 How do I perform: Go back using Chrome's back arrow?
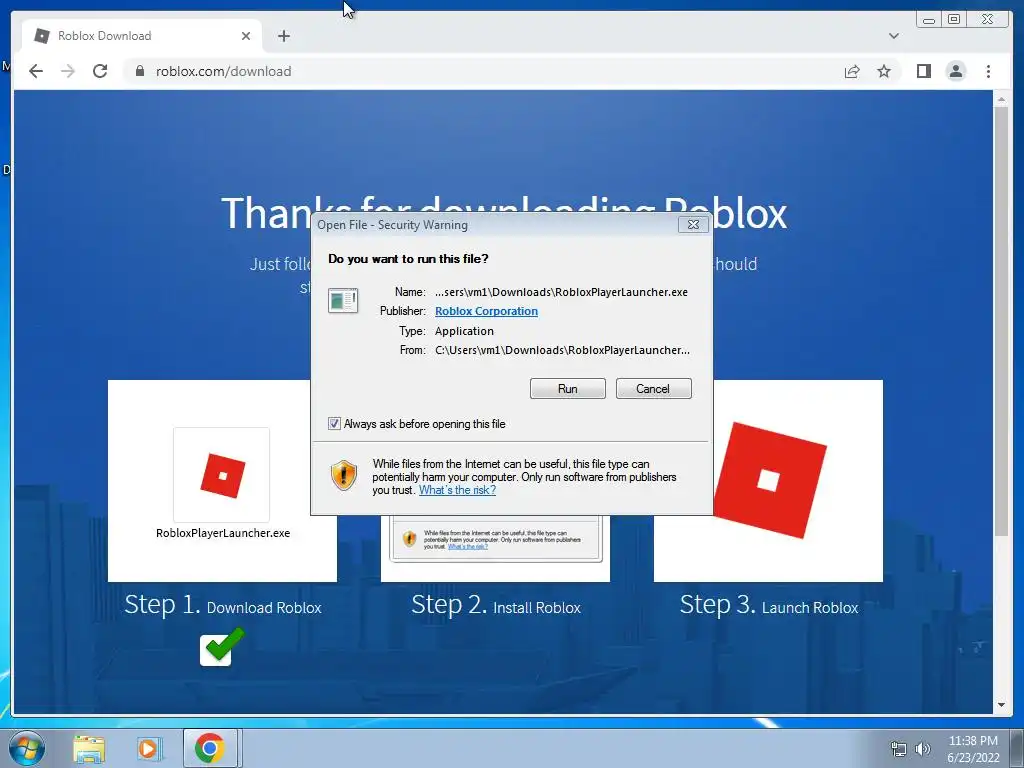36,71
